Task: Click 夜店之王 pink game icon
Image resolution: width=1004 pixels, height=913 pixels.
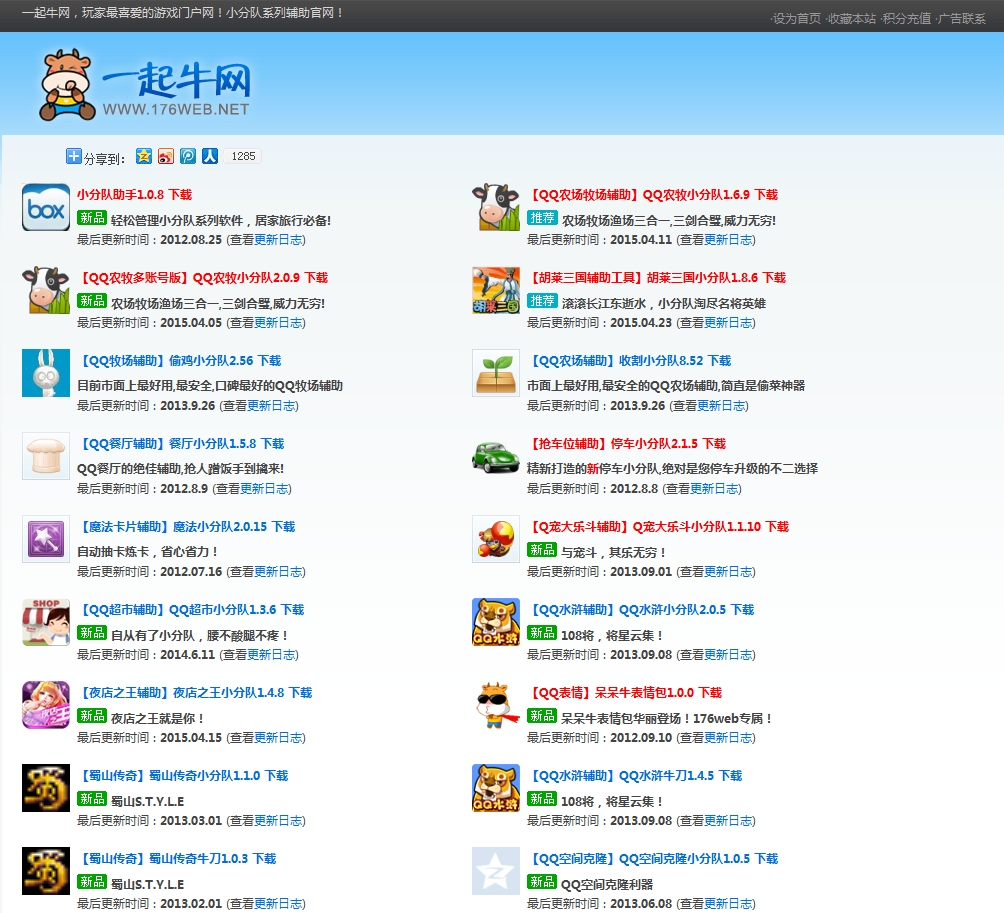Action: click(46, 705)
